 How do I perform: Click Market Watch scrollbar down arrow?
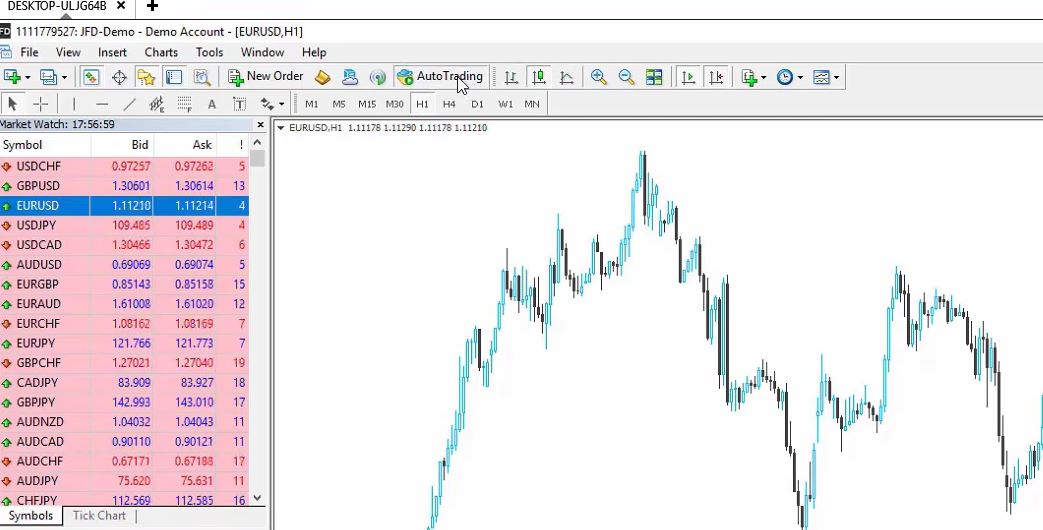click(257, 498)
